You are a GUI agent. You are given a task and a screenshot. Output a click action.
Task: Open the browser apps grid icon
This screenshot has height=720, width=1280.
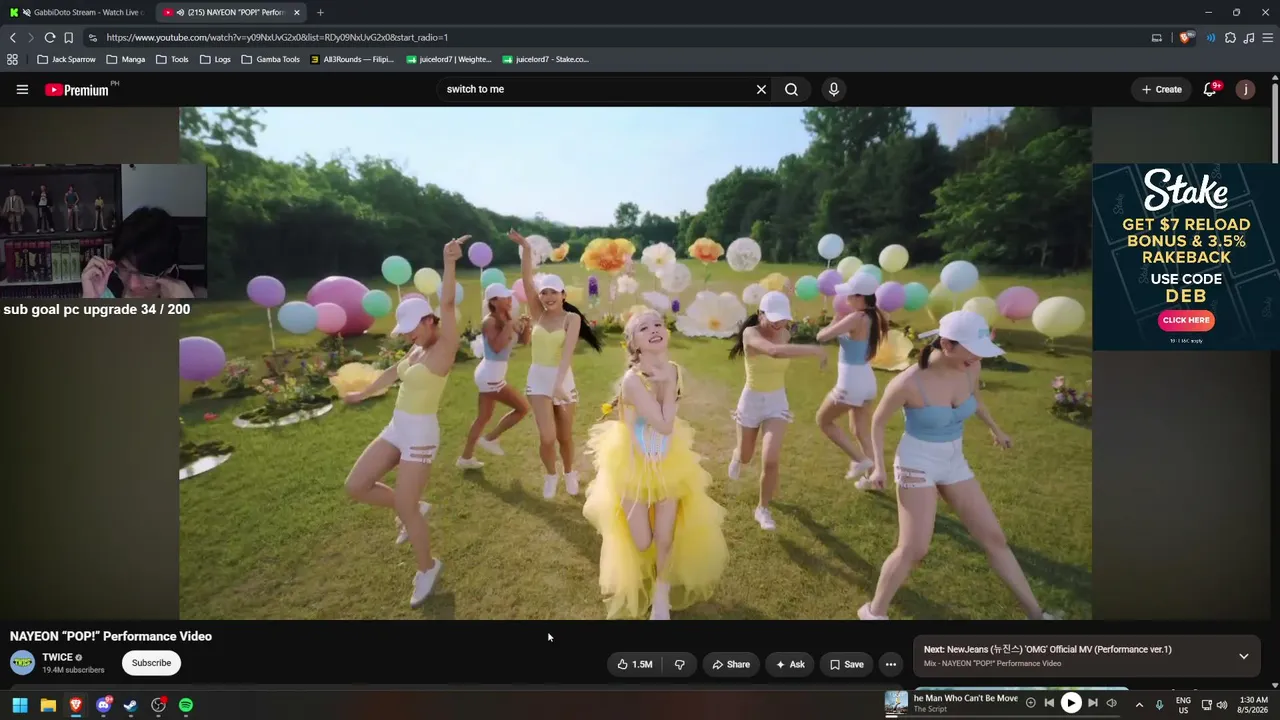tap(12, 59)
